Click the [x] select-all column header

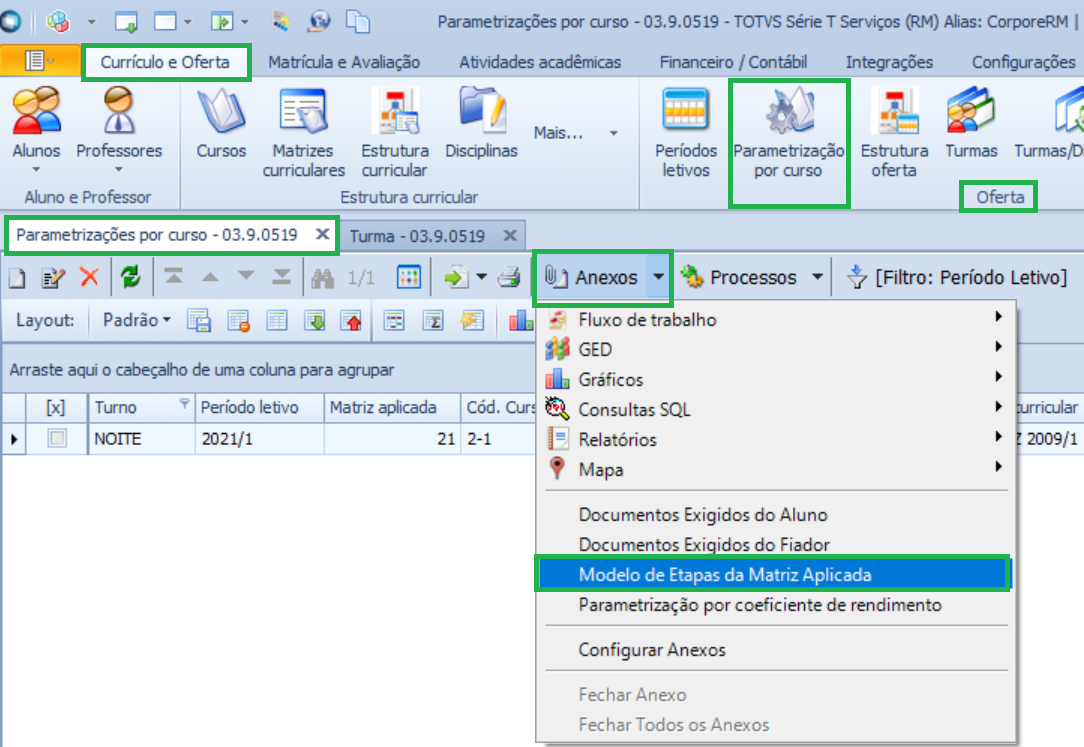(56, 408)
